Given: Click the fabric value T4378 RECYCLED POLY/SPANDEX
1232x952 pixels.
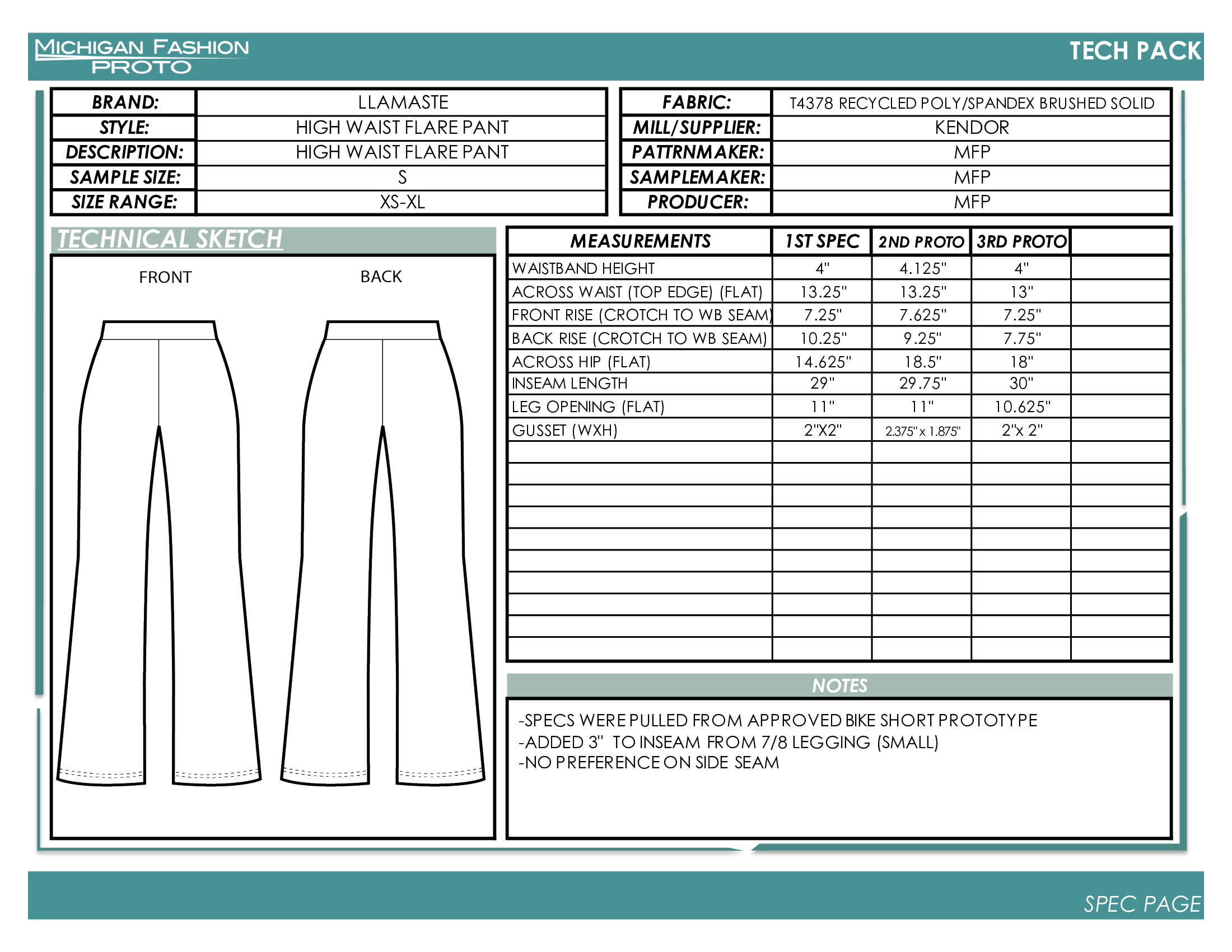Looking at the screenshot, I should click(x=972, y=103).
